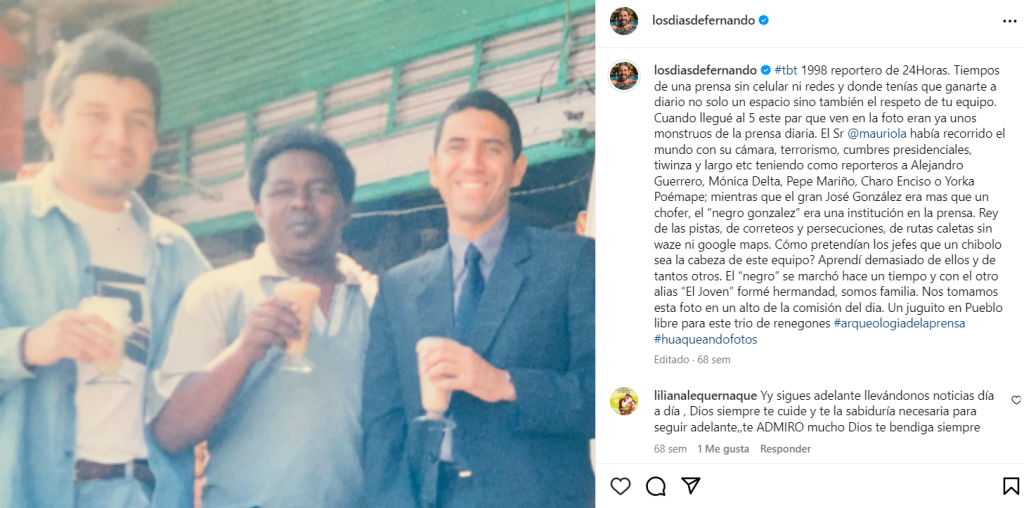Open header profile picture of losdiasdefernando
The width and height of the screenshot is (1024, 508).
[x=624, y=21]
